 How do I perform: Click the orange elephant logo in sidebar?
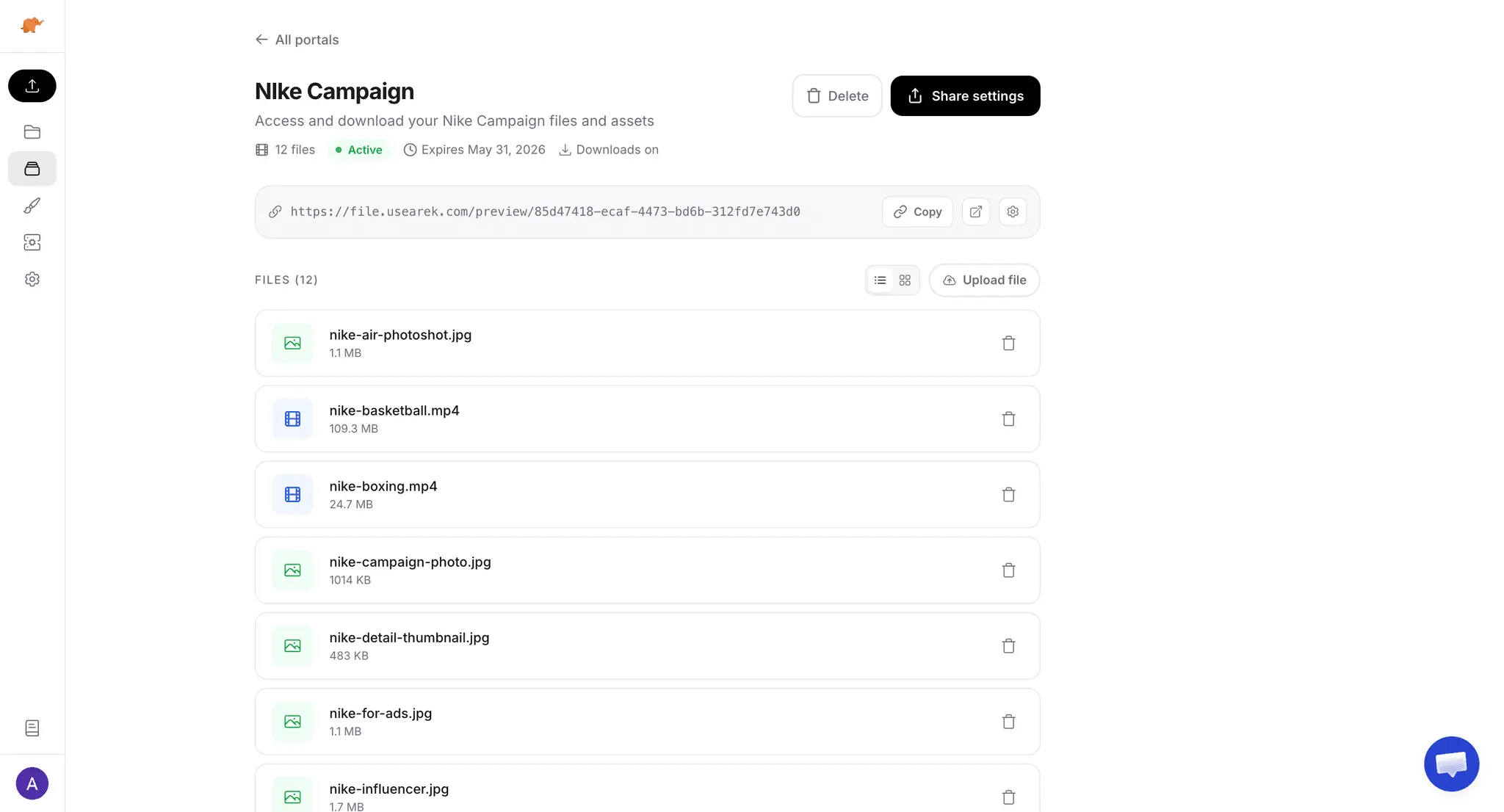tap(32, 26)
